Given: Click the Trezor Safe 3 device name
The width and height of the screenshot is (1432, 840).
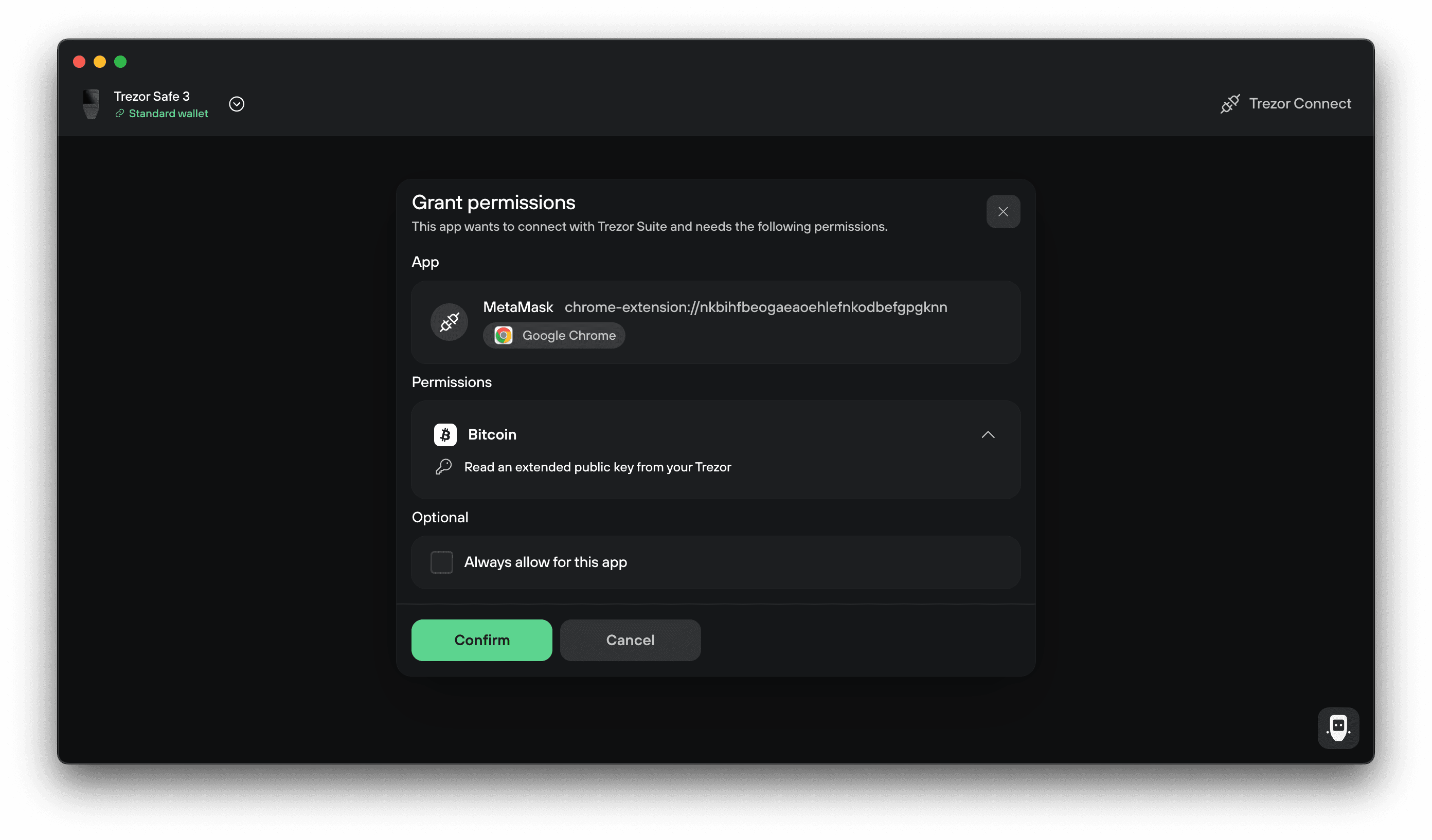Looking at the screenshot, I should point(152,96).
